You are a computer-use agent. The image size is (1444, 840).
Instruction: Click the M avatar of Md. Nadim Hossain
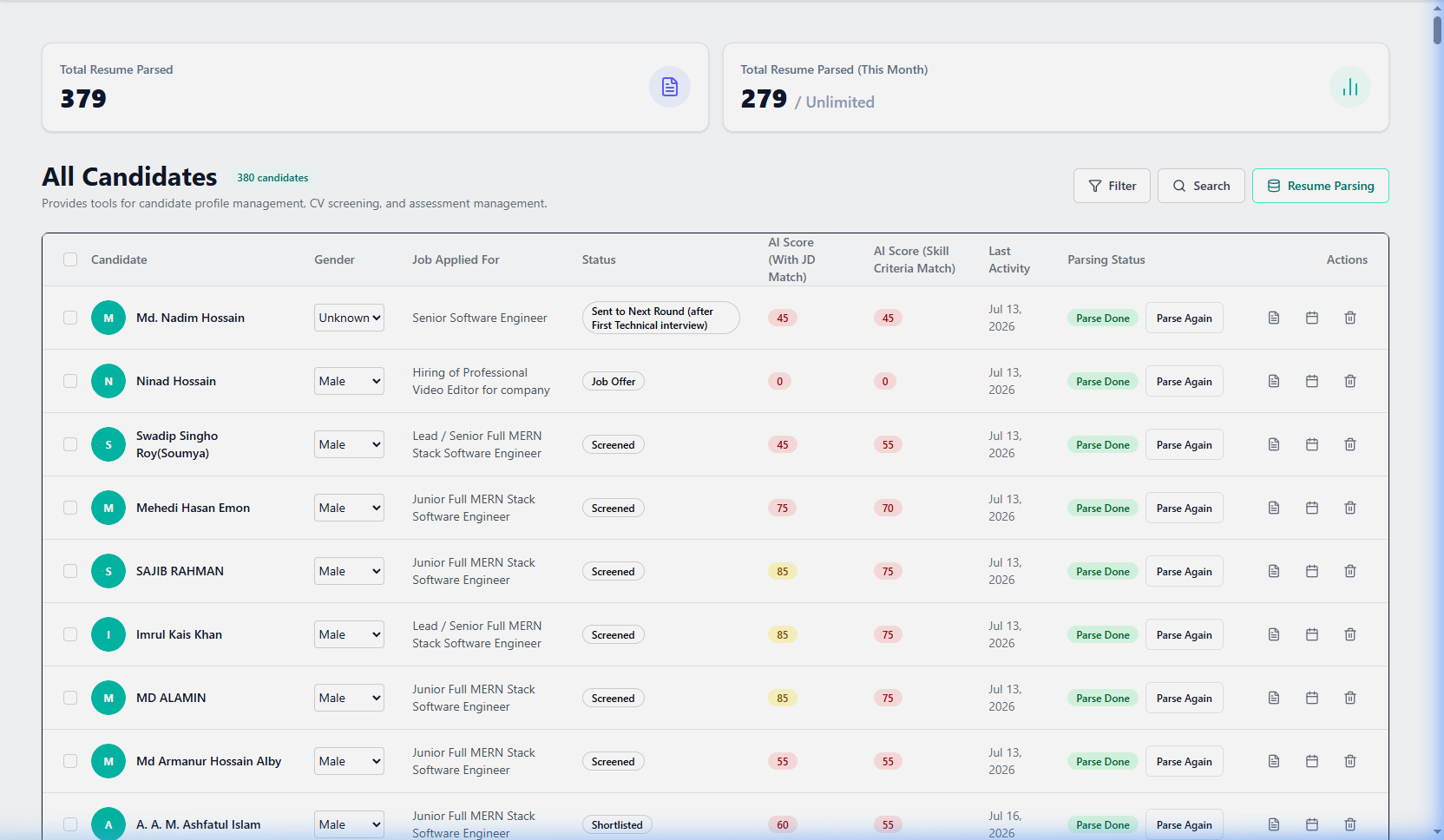[108, 318]
